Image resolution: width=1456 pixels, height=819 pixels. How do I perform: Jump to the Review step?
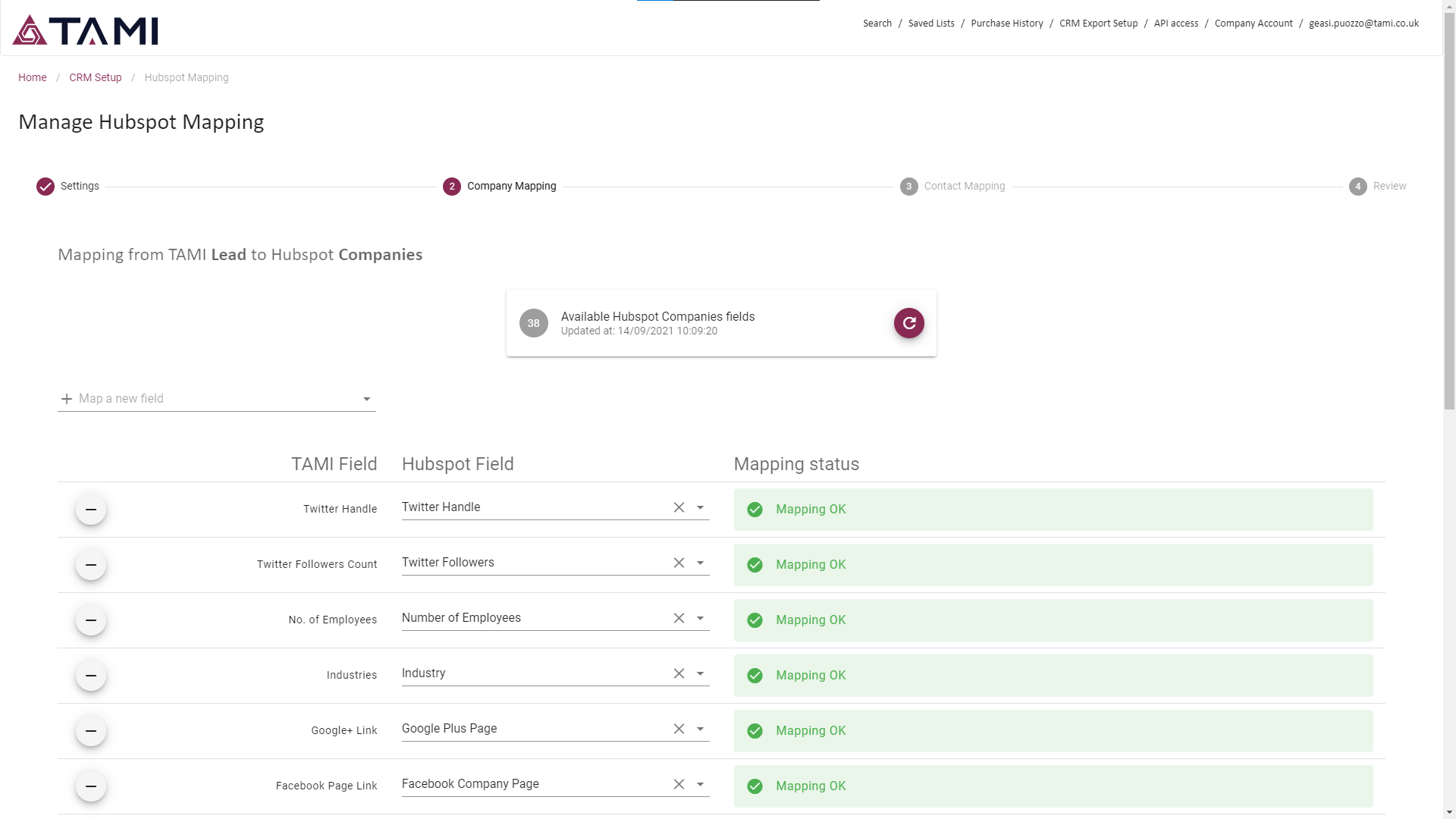click(1377, 187)
